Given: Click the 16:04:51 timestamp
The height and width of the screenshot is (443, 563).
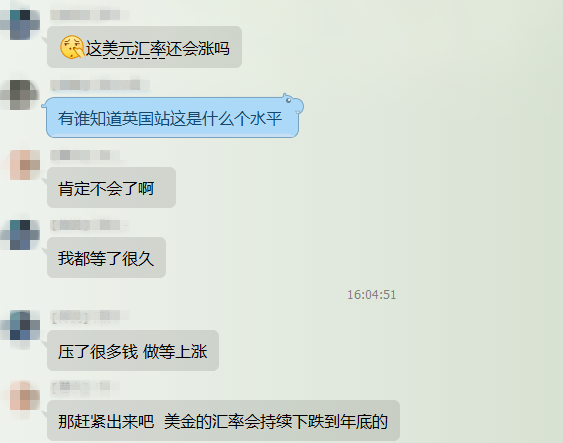Looking at the screenshot, I should 372,295.
